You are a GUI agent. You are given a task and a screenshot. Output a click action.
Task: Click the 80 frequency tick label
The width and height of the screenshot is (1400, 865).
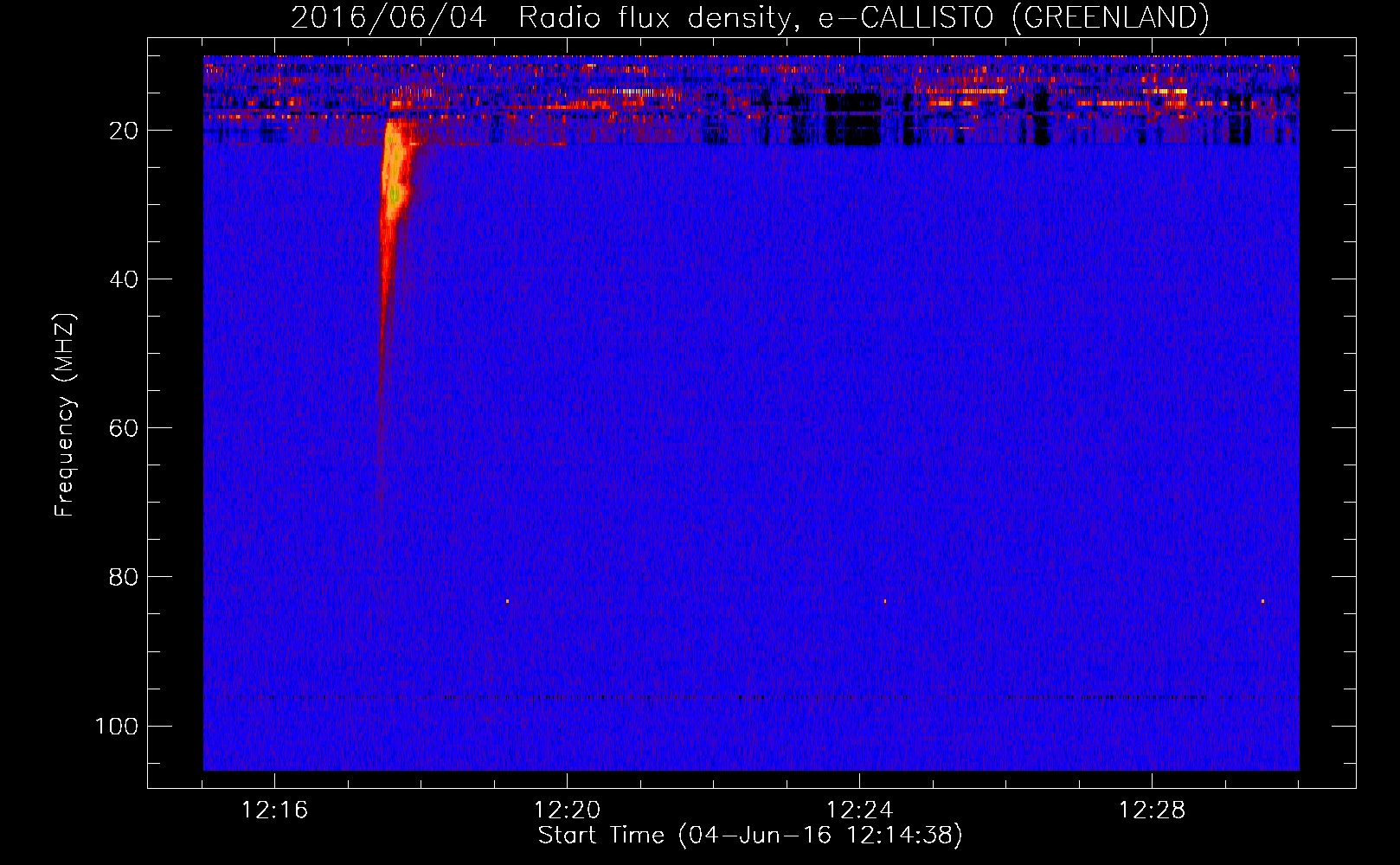click(124, 577)
